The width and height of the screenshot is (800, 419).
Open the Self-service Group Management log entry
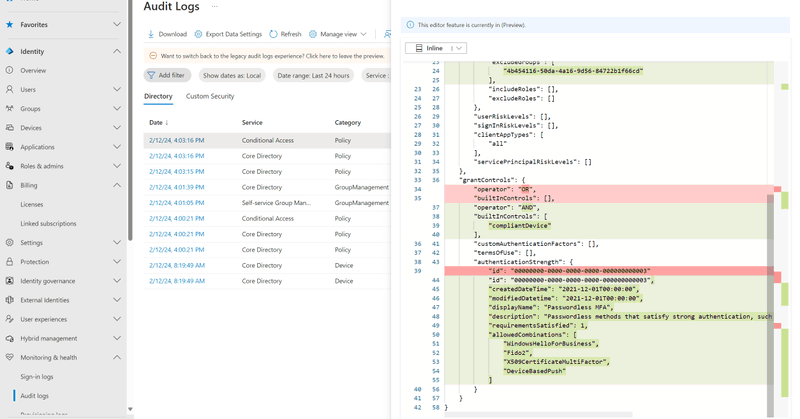[267, 203]
